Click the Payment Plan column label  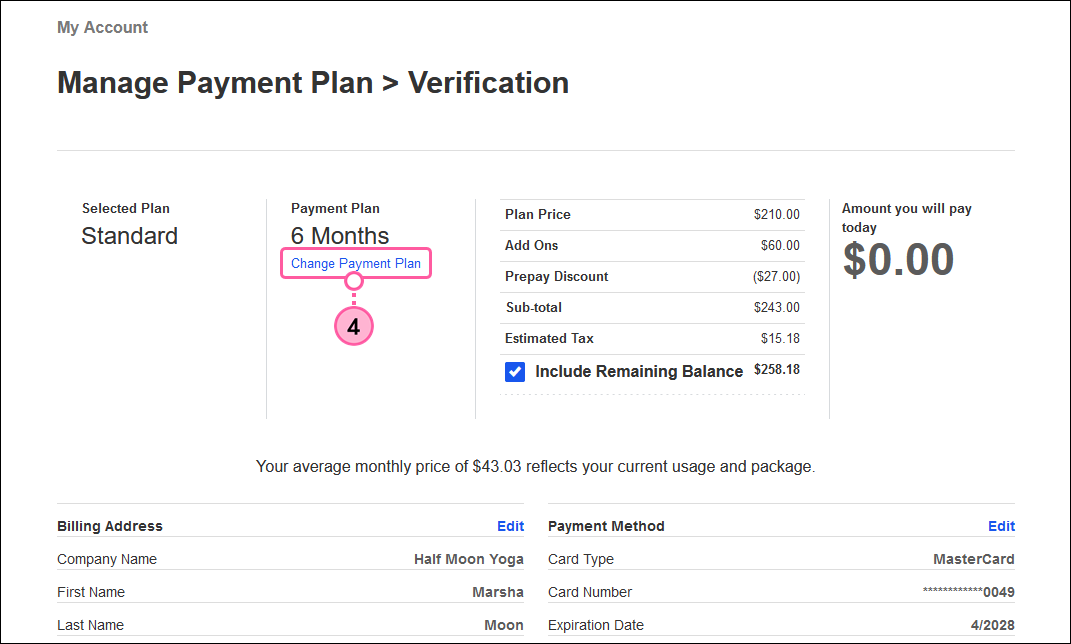335,208
